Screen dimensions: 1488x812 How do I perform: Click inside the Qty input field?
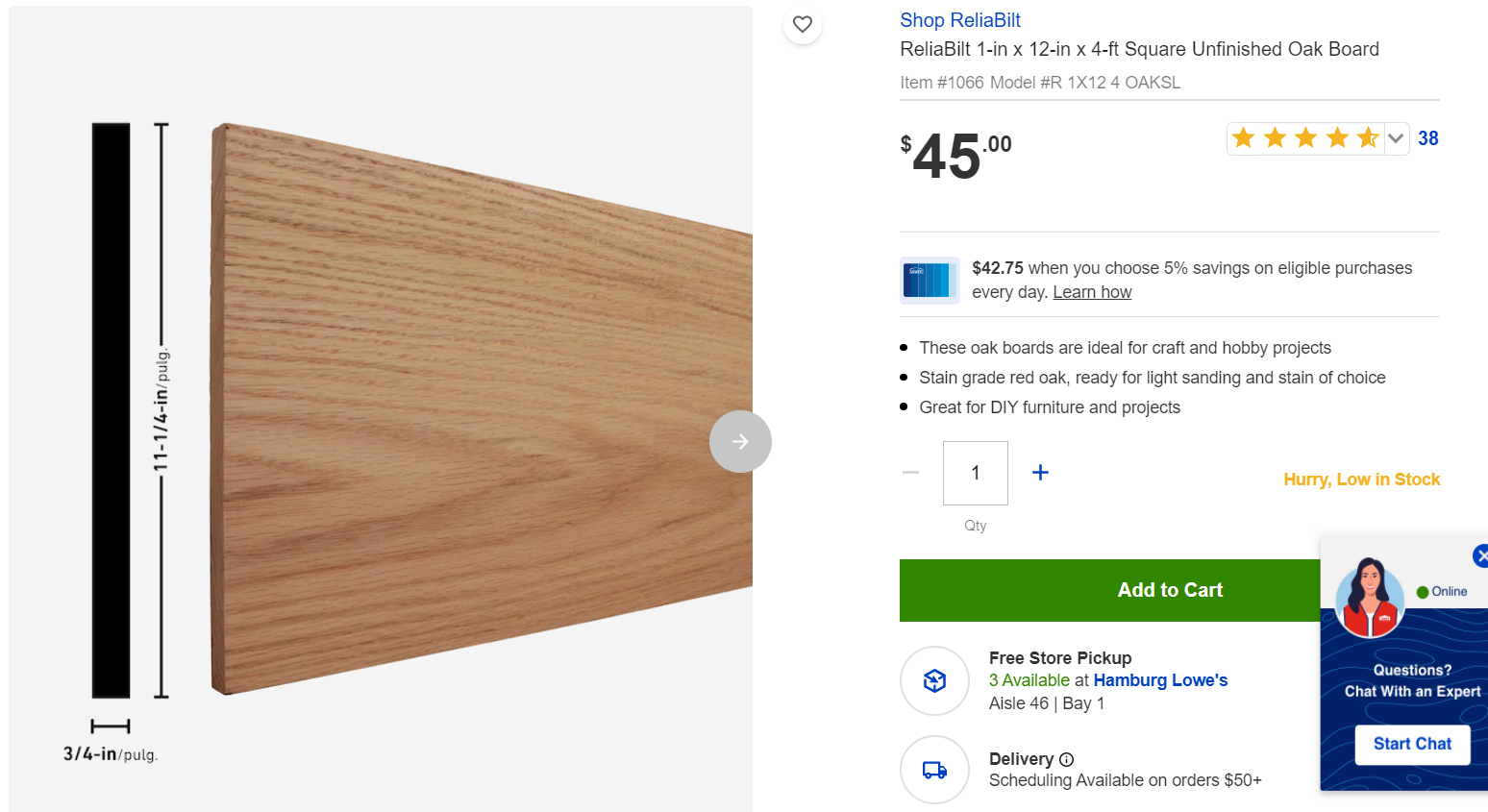click(975, 472)
